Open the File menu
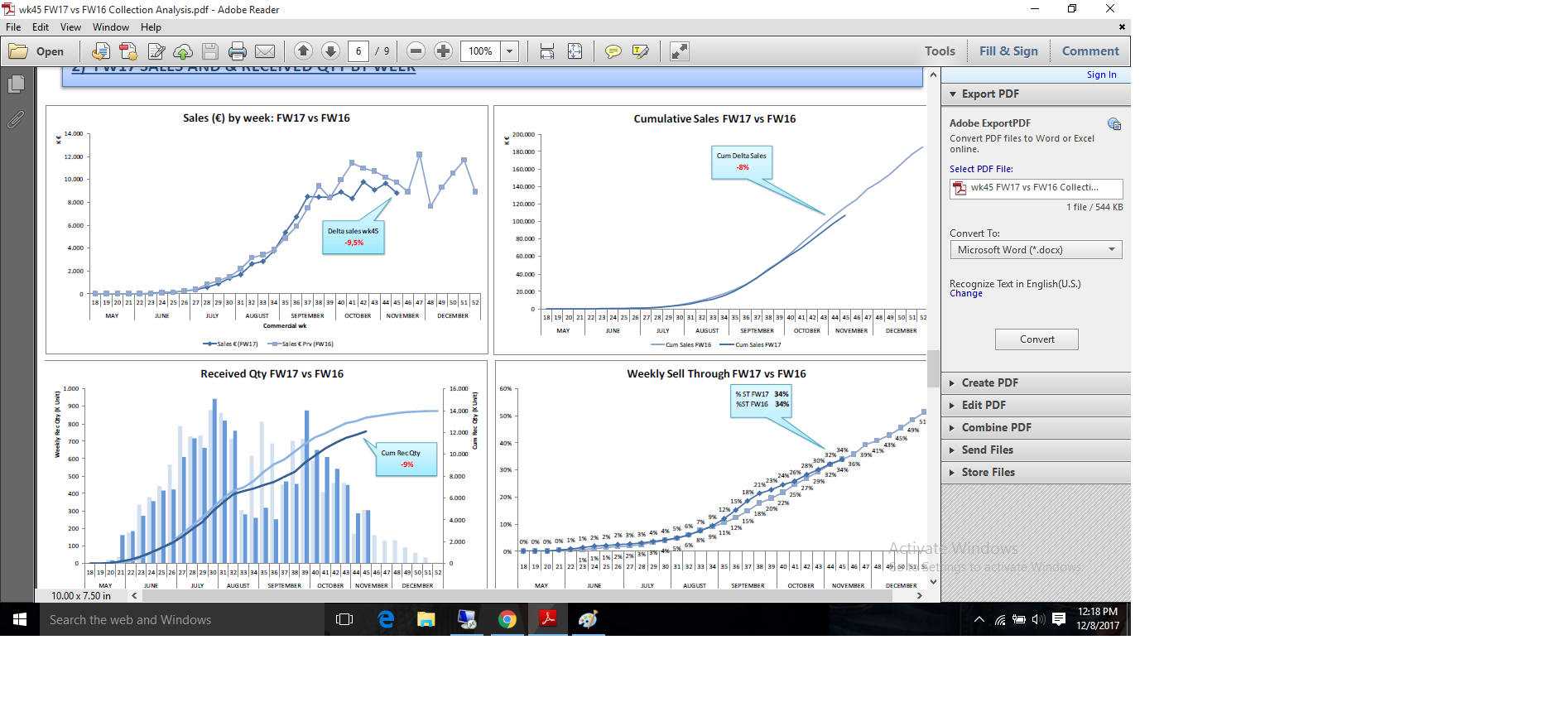Viewport: 1568px width, 707px height. point(13,27)
